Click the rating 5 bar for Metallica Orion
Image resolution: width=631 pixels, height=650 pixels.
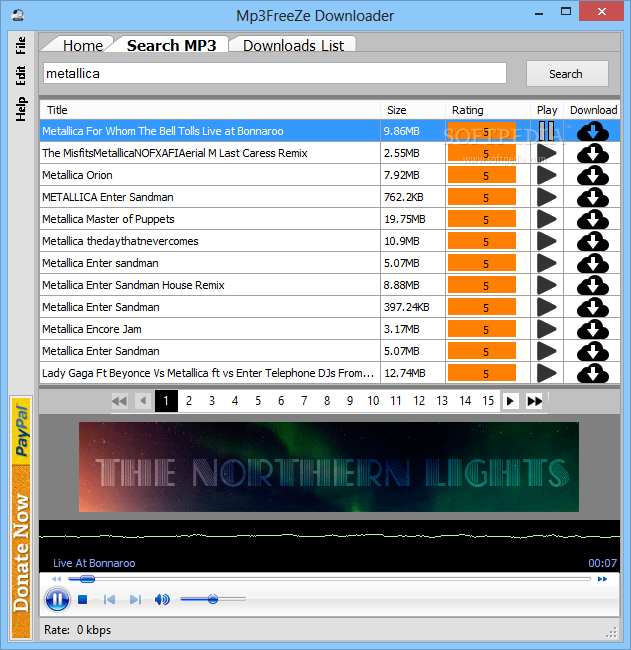point(482,175)
